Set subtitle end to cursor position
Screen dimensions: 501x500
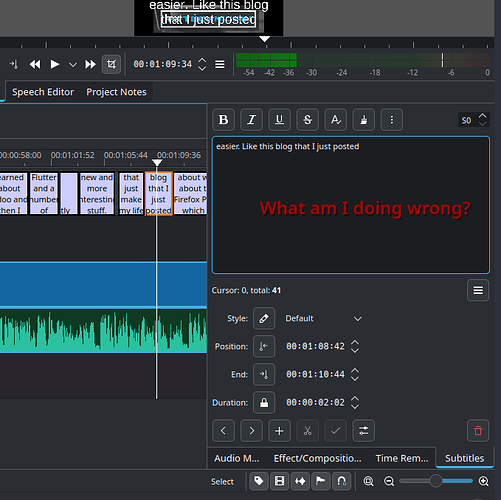(x=264, y=375)
